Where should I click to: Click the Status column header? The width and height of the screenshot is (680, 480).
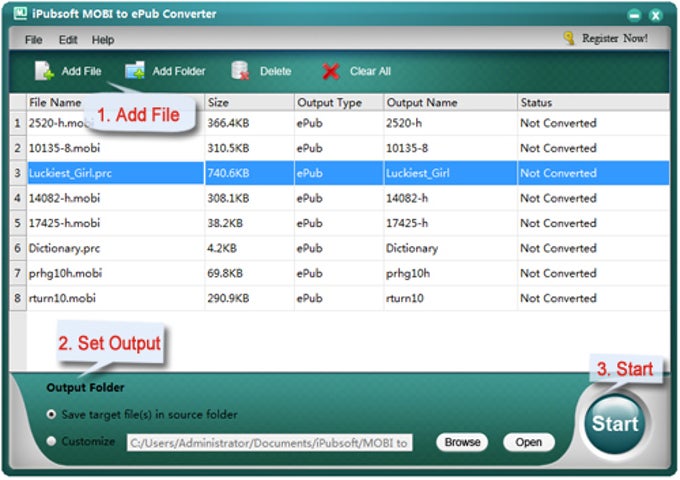click(593, 102)
